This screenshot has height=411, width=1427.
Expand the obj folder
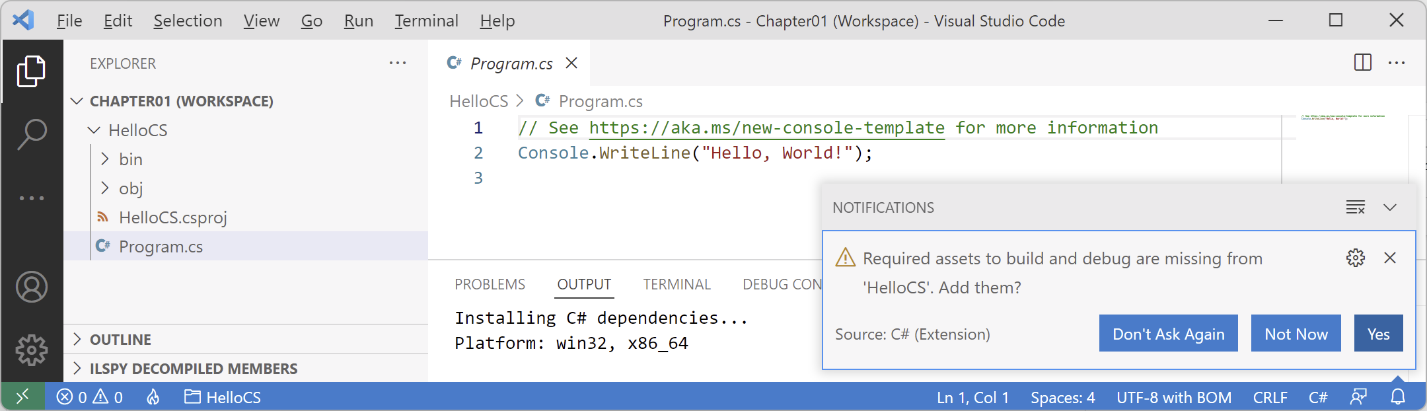click(246, 188)
